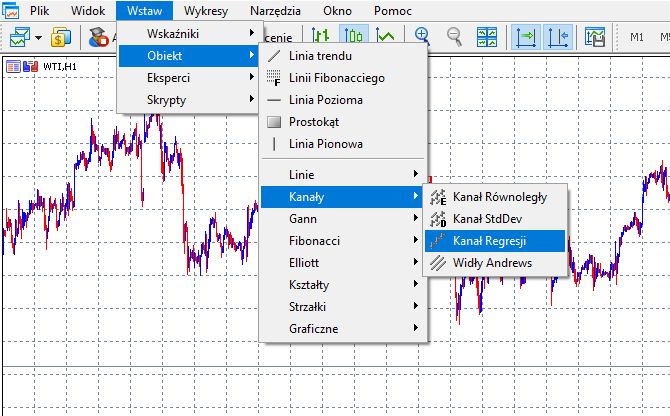Open the Widok menu
The height and width of the screenshot is (416, 670).
pyautogui.click(x=88, y=11)
